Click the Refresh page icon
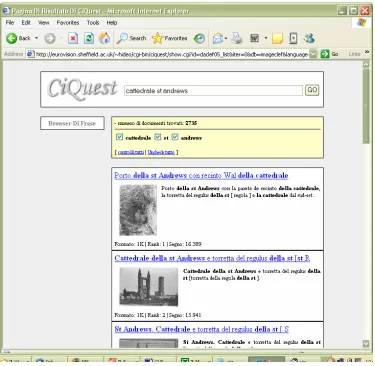The height and width of the screenshot is (366, 375). tap(89, 38)
